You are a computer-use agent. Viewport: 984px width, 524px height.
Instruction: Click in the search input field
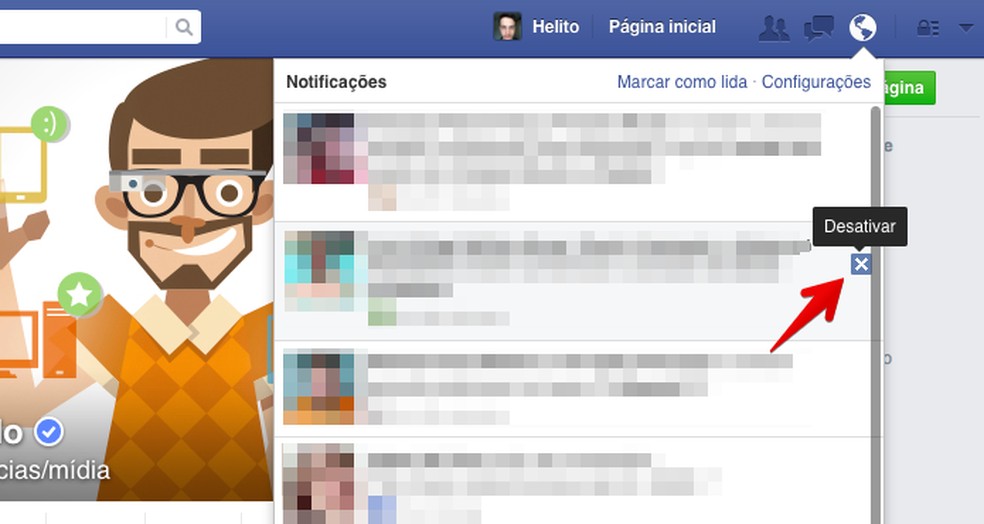coord(83,27)
